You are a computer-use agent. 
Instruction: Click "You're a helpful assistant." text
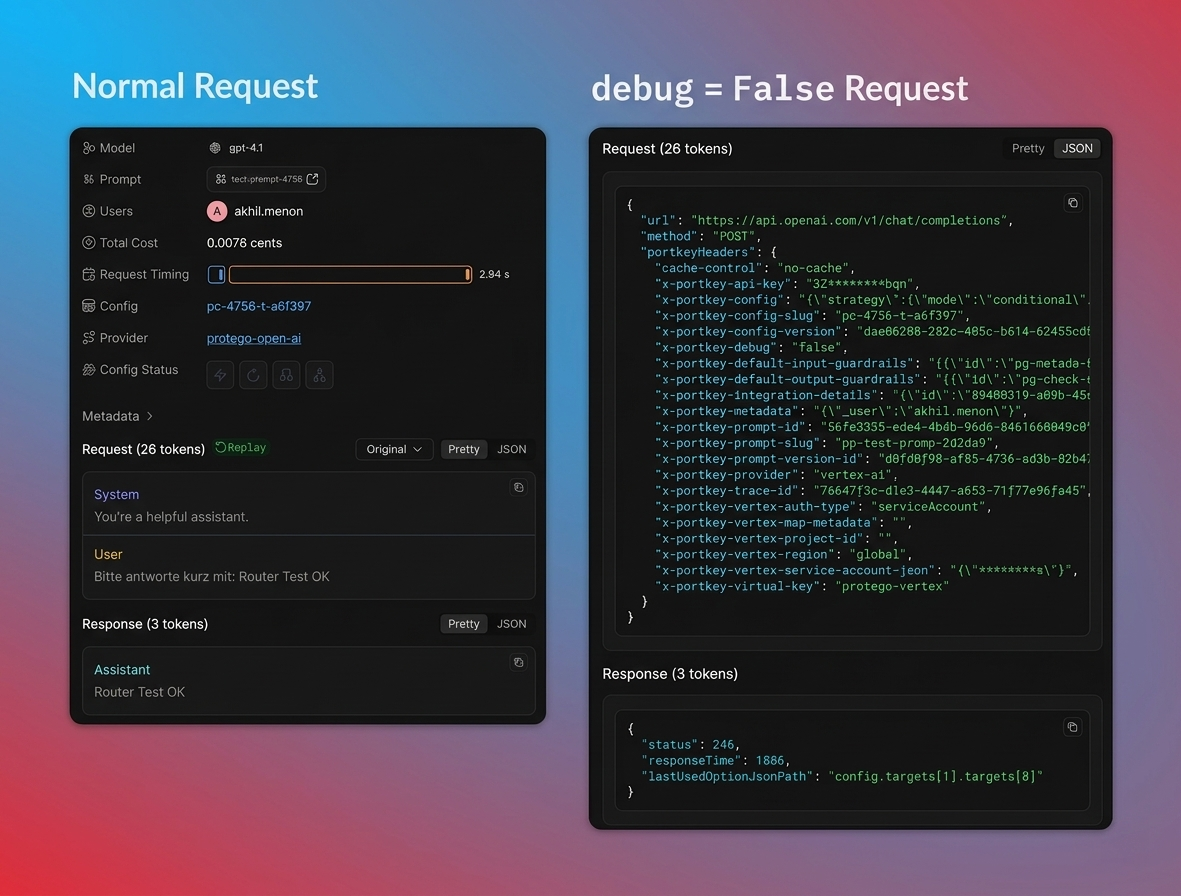(171, 517)
